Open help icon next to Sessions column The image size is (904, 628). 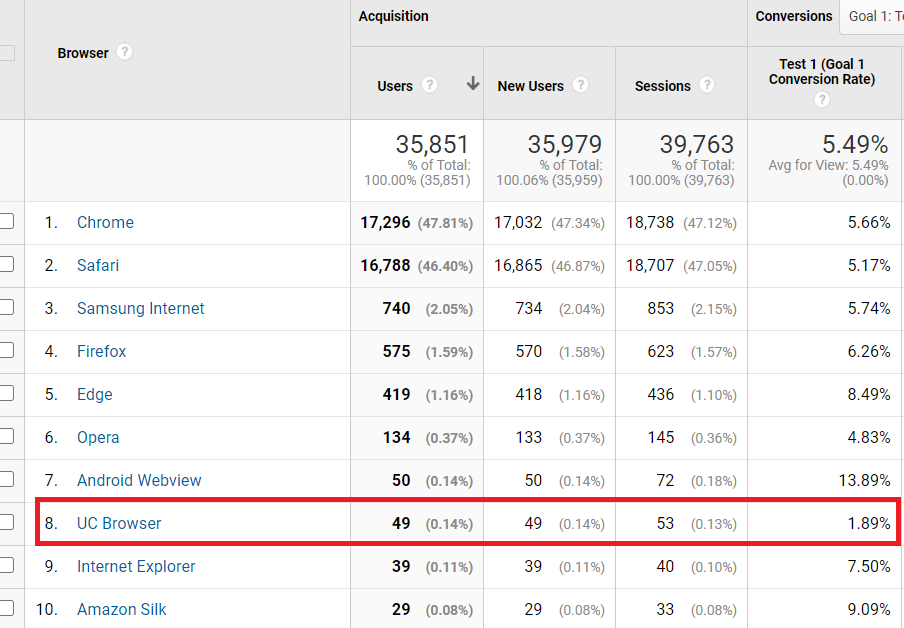pyautogui.click(x=707, y=85)
